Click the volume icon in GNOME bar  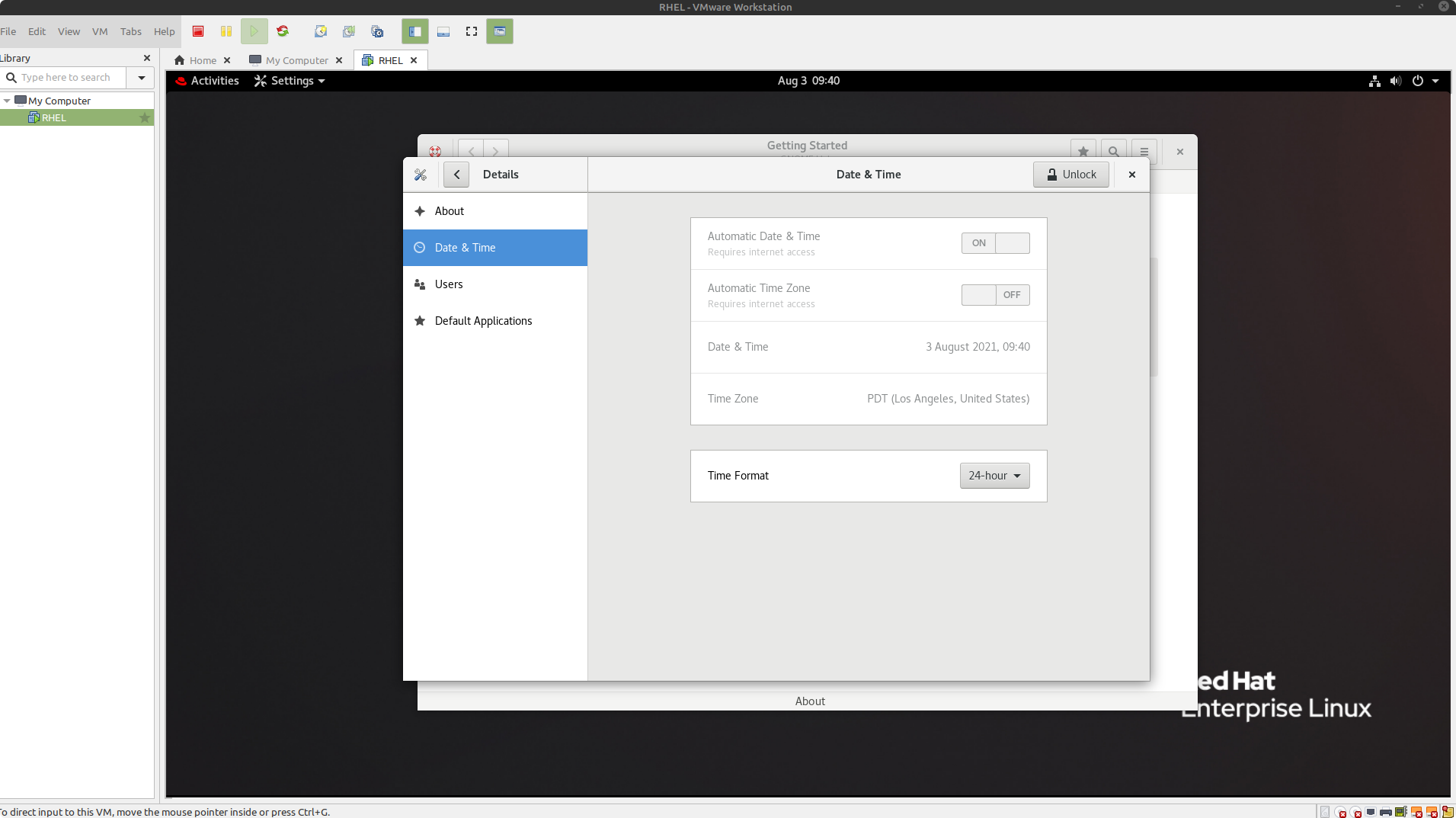coord(1396,81)
